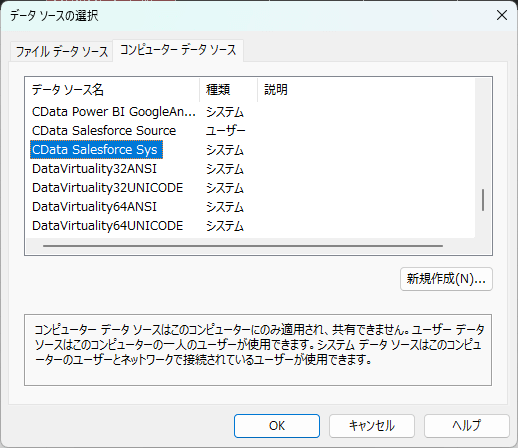The image size is (518, 448).
Task: Pick the DataVirtuality64ANSI data source
Action: pyautogui.click(x=94, y=207)
